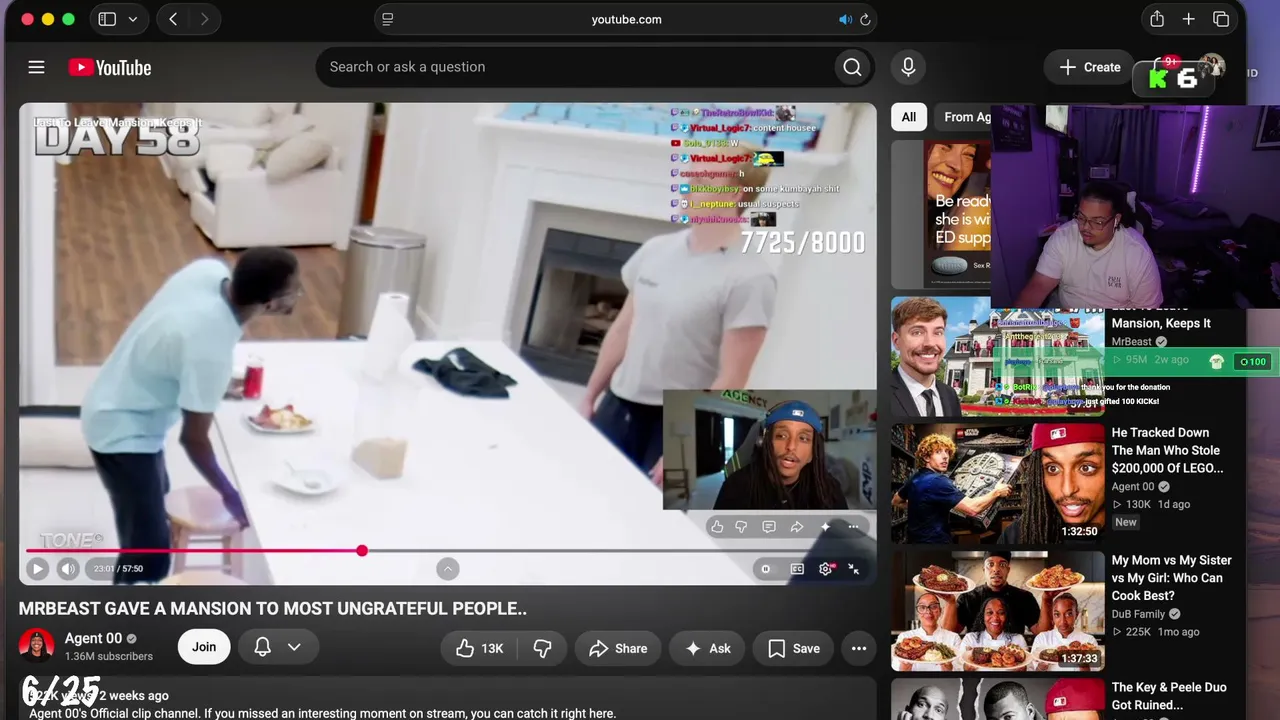The image size is (1280, 720).
Task: Join the Agent 00 channel
Action: 204,647
